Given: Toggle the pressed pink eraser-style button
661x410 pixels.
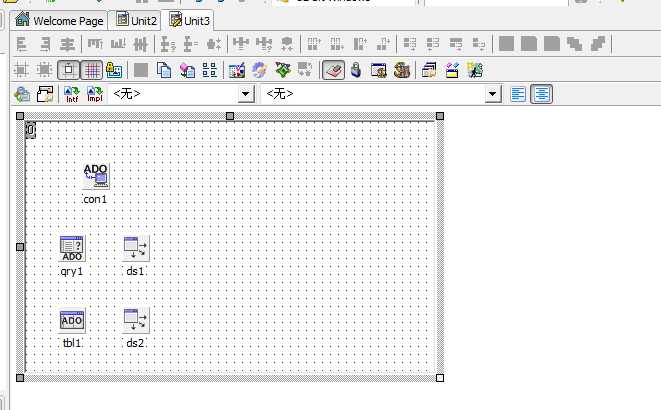Looking at the screenshot, I should 333,70.
